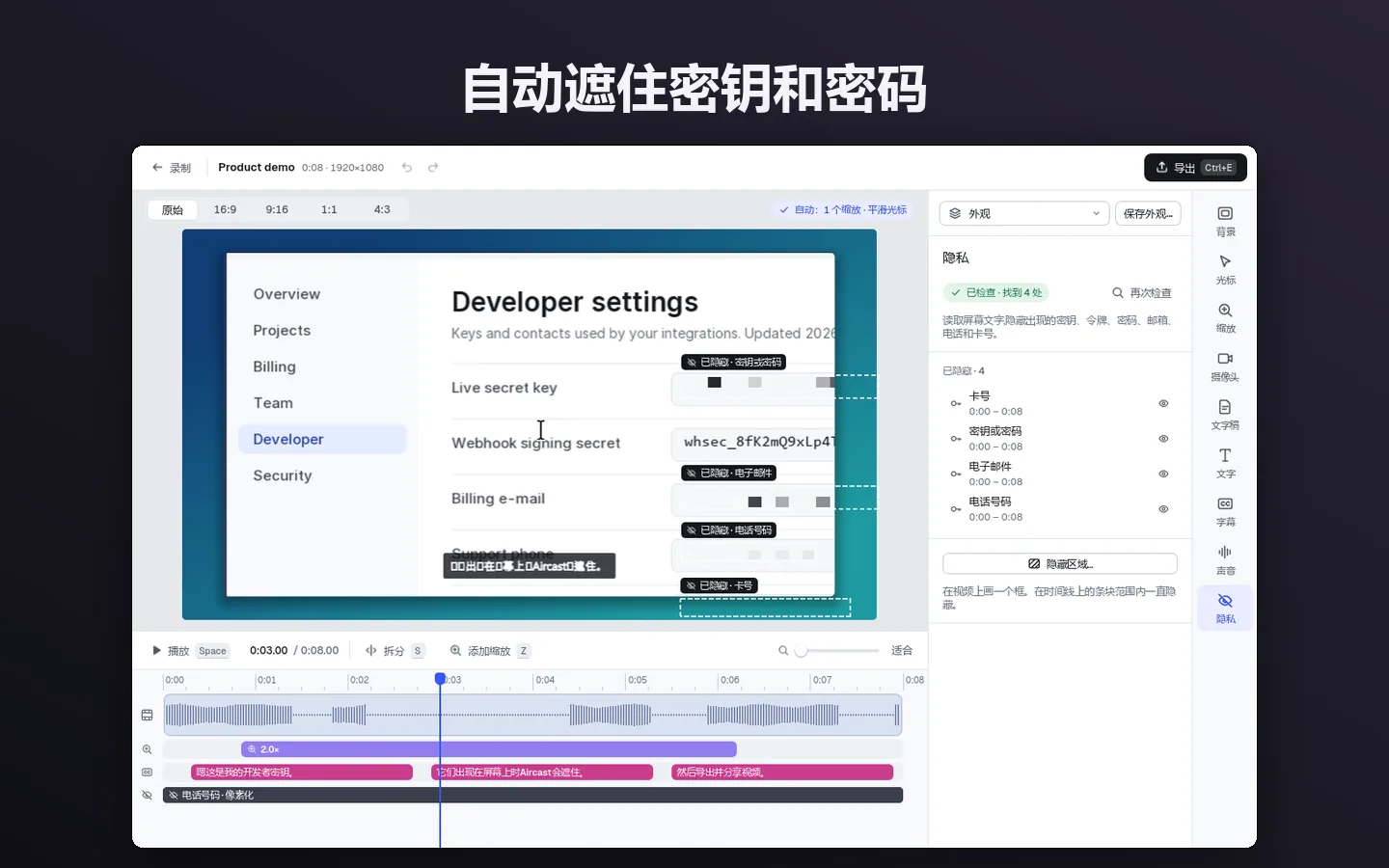Screen dimensions: 1389x868
Task: Open the 缩放 zoom panel
Action: pyautogui.click(x=1225, y=317)
